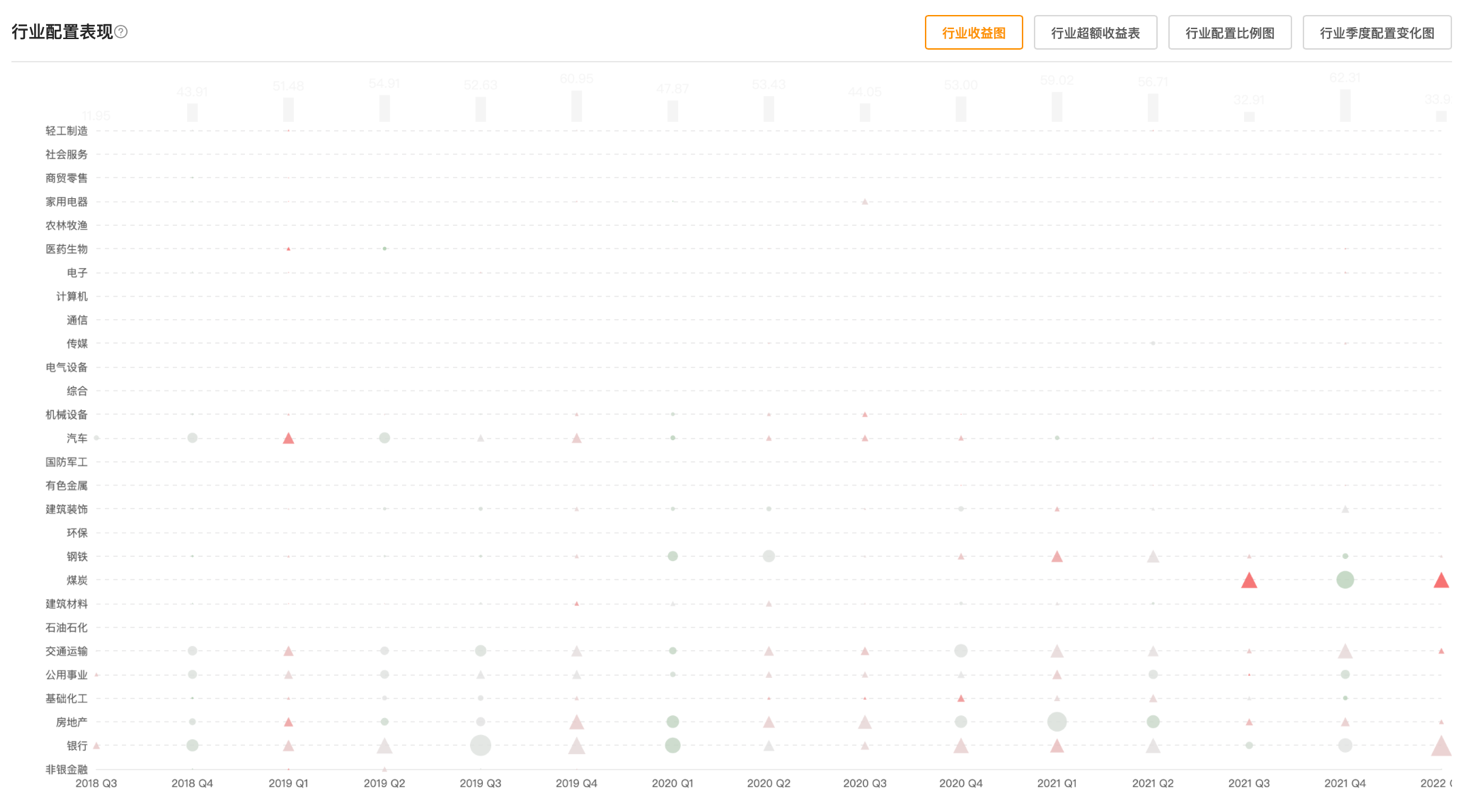1472x801 pixels.
Task: Click the green 煤炭 circle for 2021 Q4
Action: [1345, 579]
